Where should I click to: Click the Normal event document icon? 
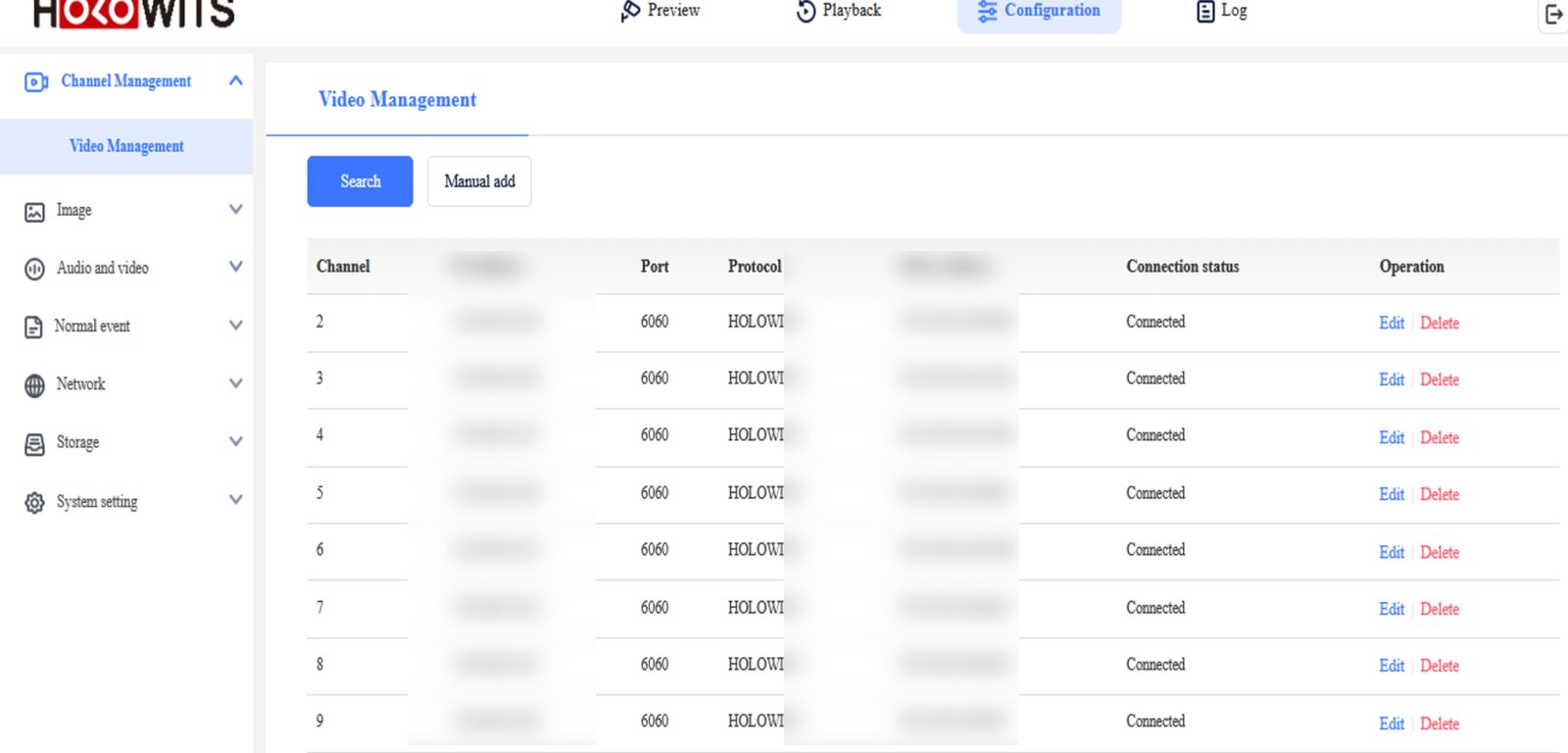pos(33,326)
